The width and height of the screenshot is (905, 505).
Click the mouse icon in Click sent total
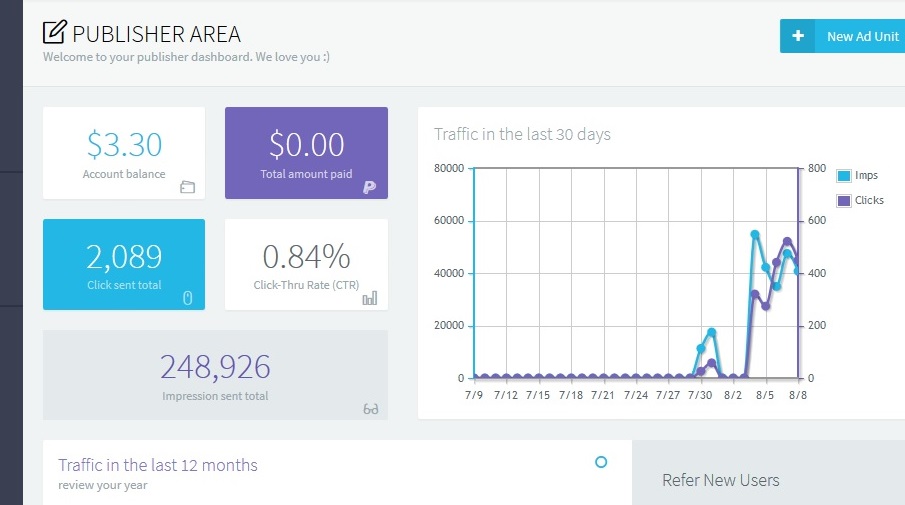click(187, 297)
